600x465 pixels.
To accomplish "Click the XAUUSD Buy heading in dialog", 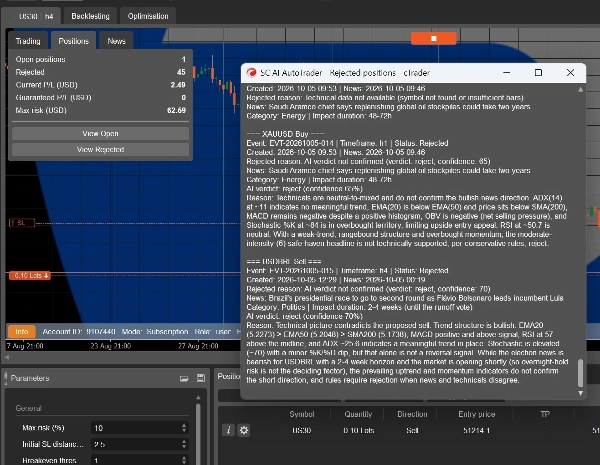I will [285, 134].
